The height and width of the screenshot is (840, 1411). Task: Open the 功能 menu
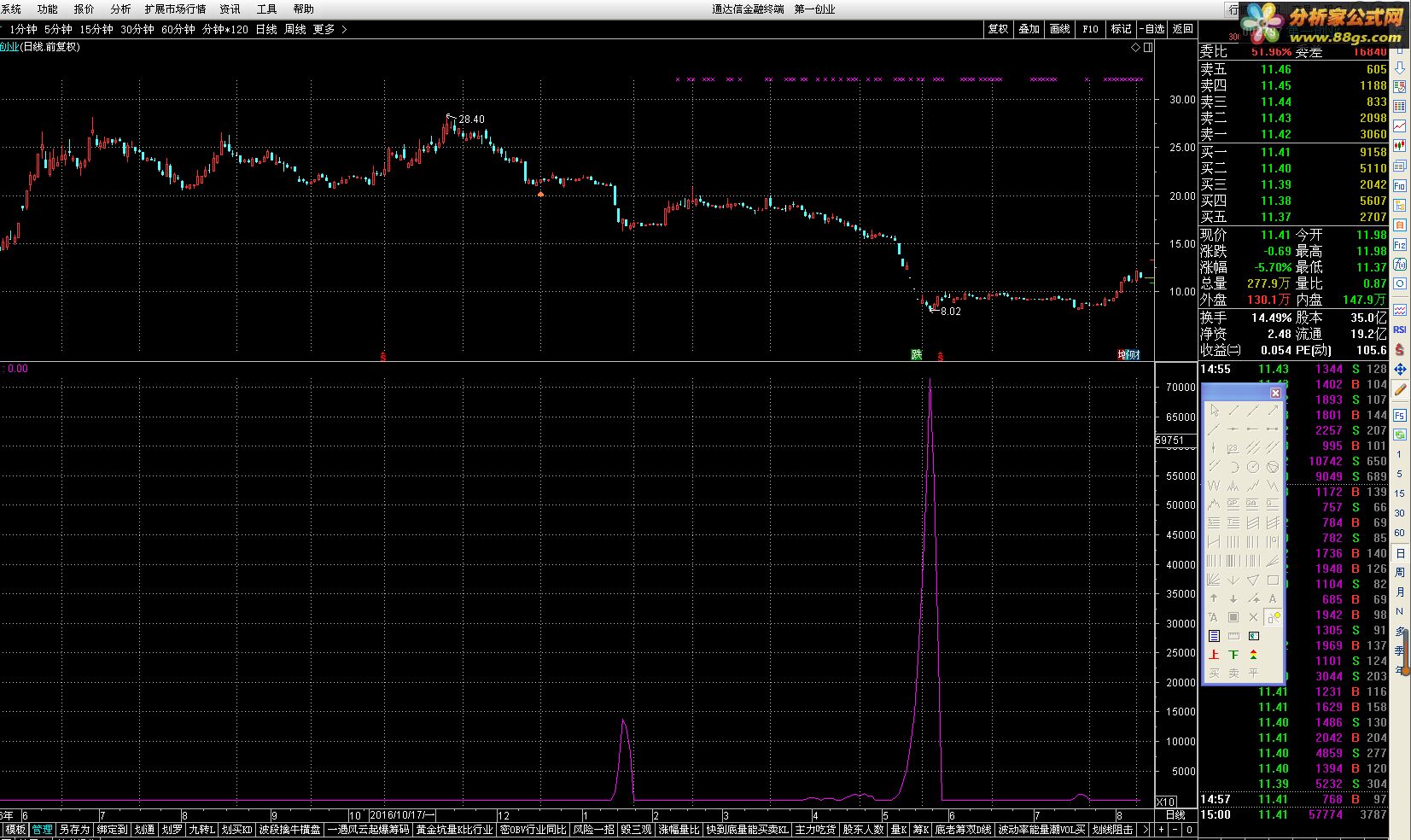[48, 9]
